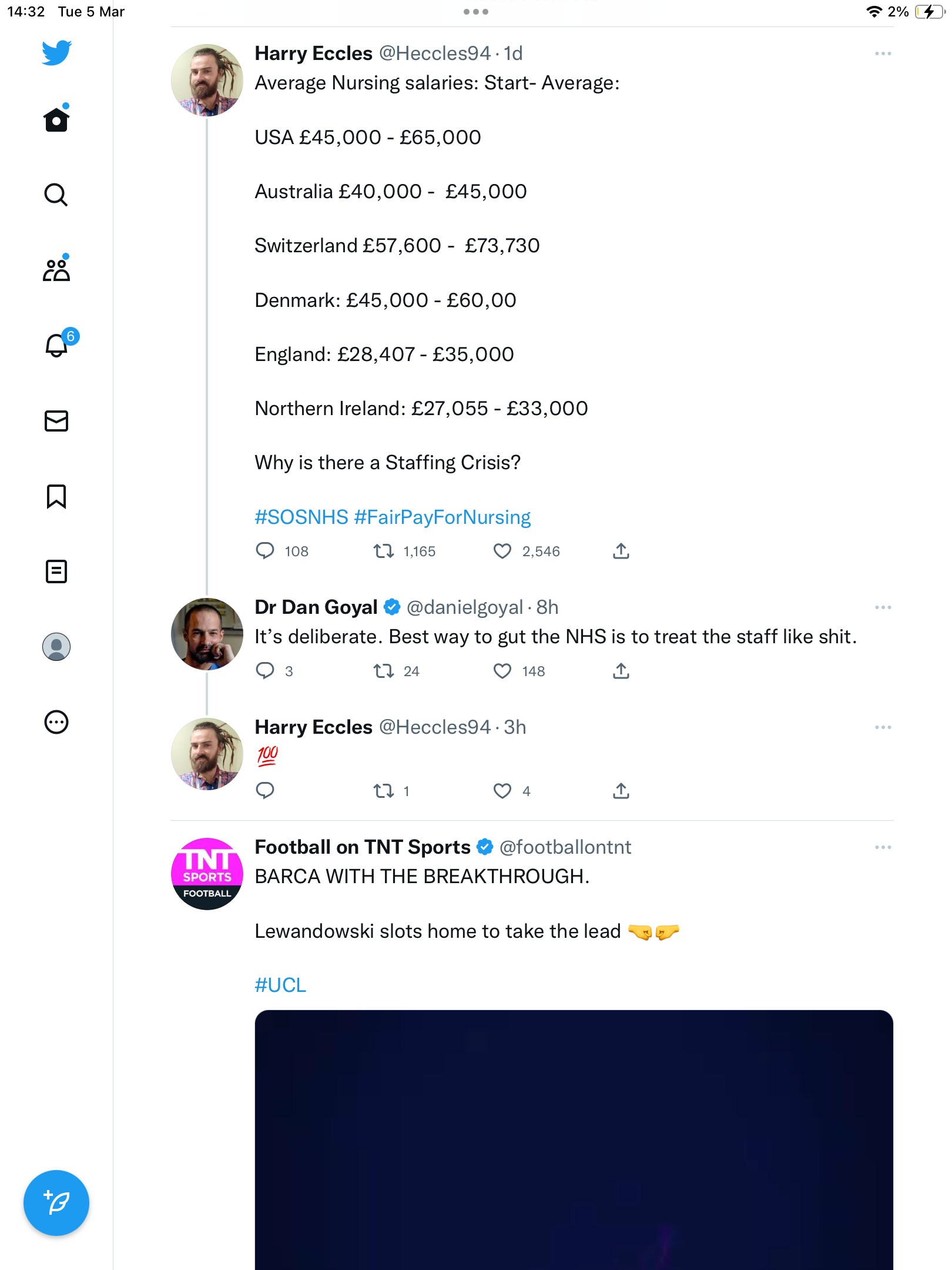The width and height of the screenshot is (952, 1270).
Task: Like Harry Eccles' nursing salaries tweet
Action: (502, 552)
